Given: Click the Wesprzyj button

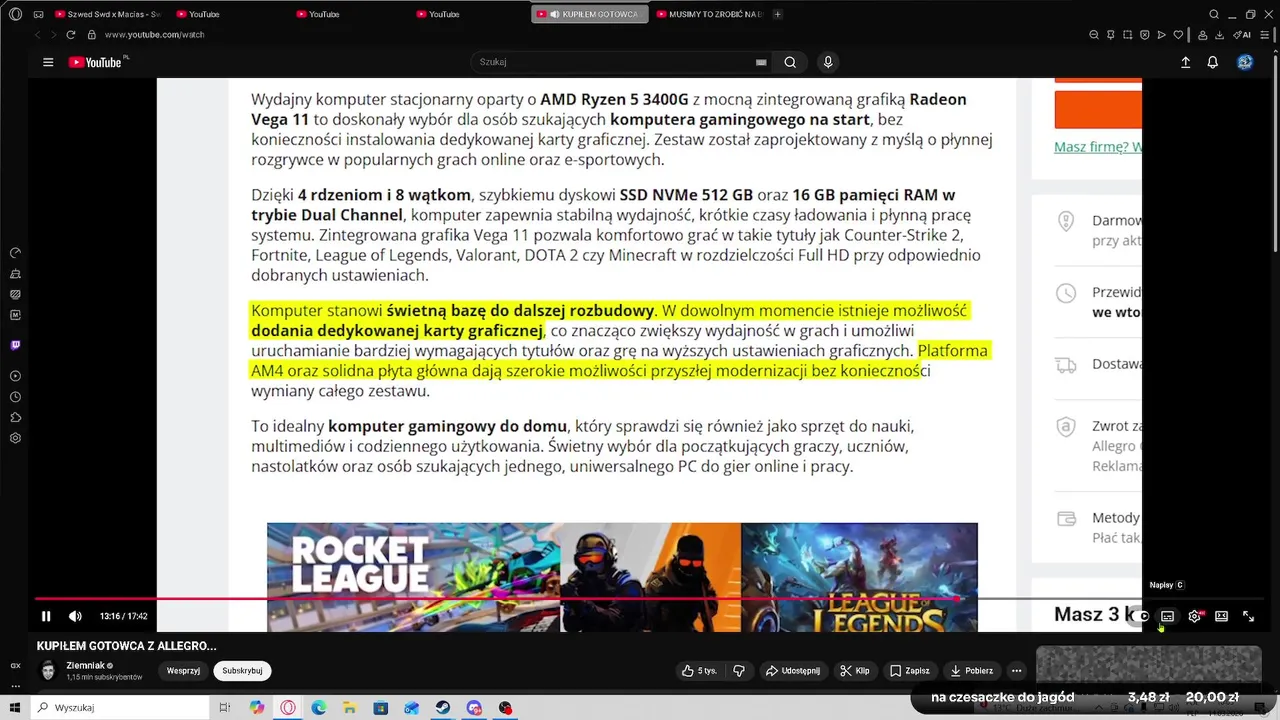Looking at the screenshot, I should pos(183,671).
